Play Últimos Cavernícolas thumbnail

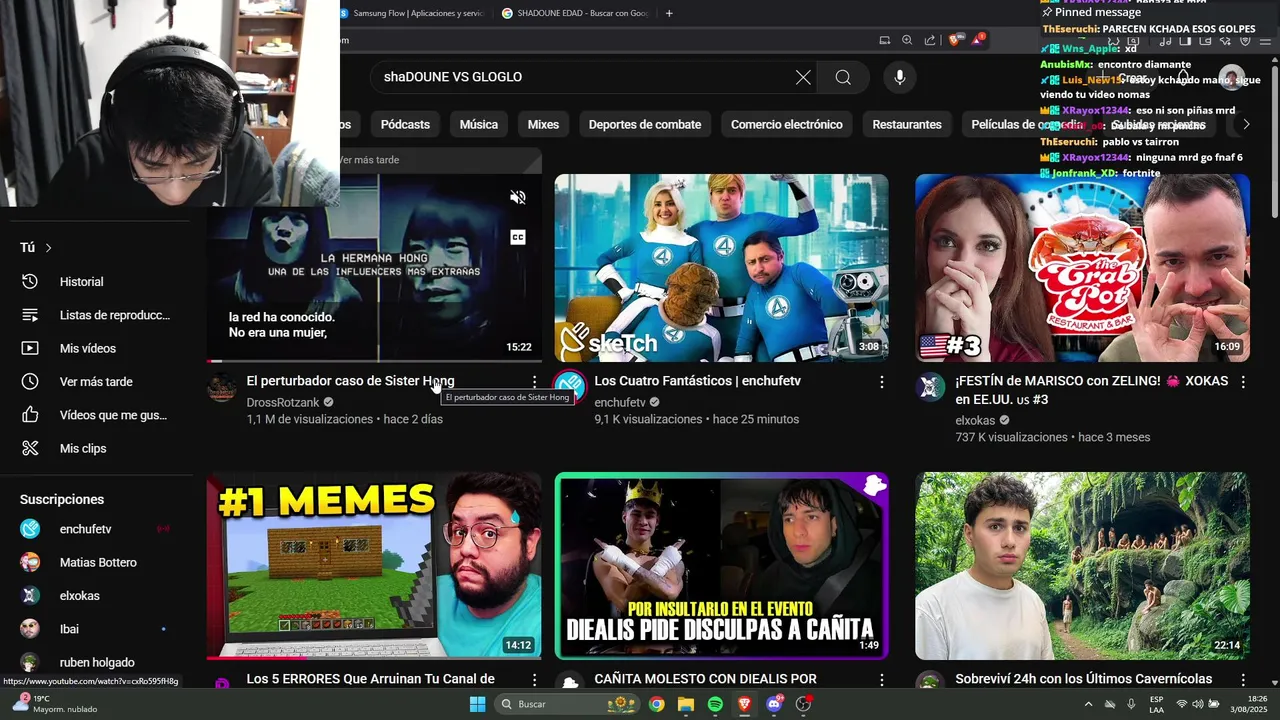click(x=1082, y=566)
